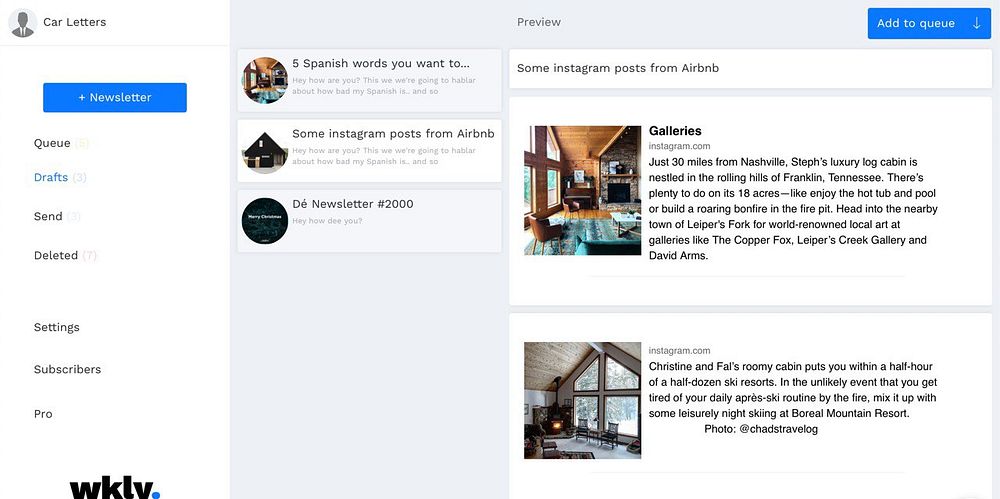
Task: Select the Dé Newsletter #2000 draft
Action: coord(369,221)
